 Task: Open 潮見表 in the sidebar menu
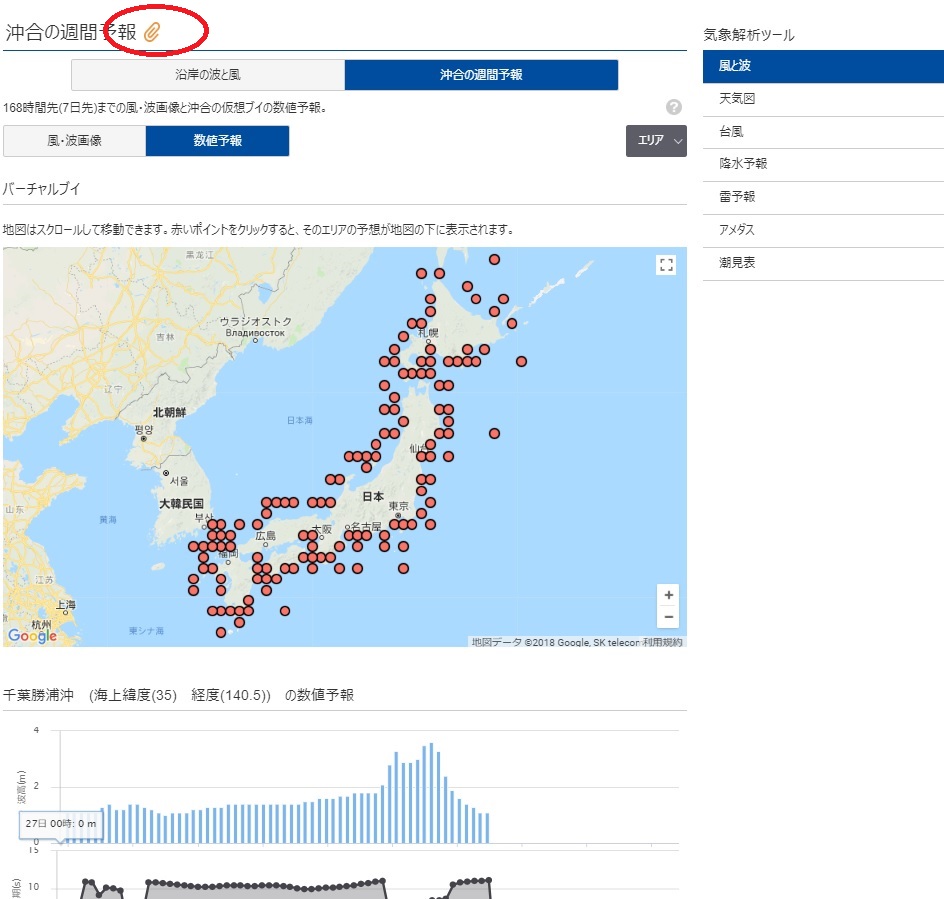823,263
